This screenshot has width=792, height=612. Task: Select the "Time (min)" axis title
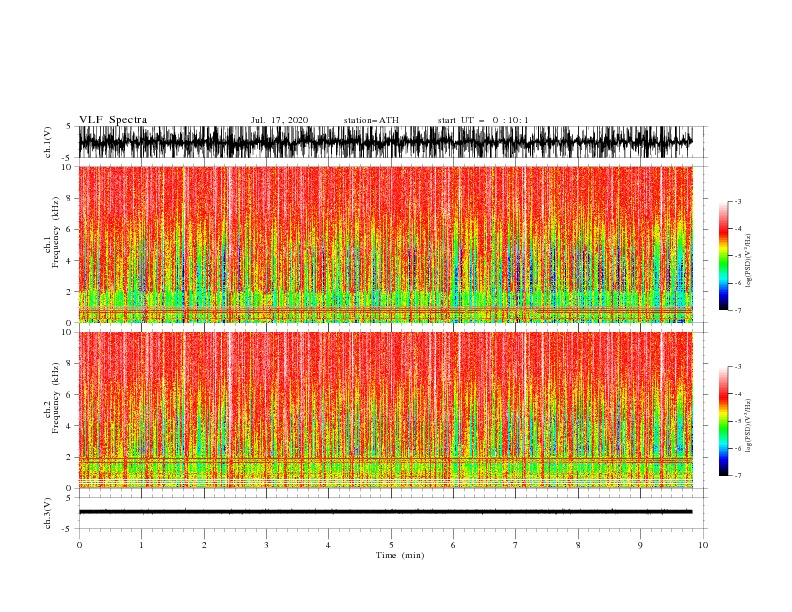(x=400, y=555)
